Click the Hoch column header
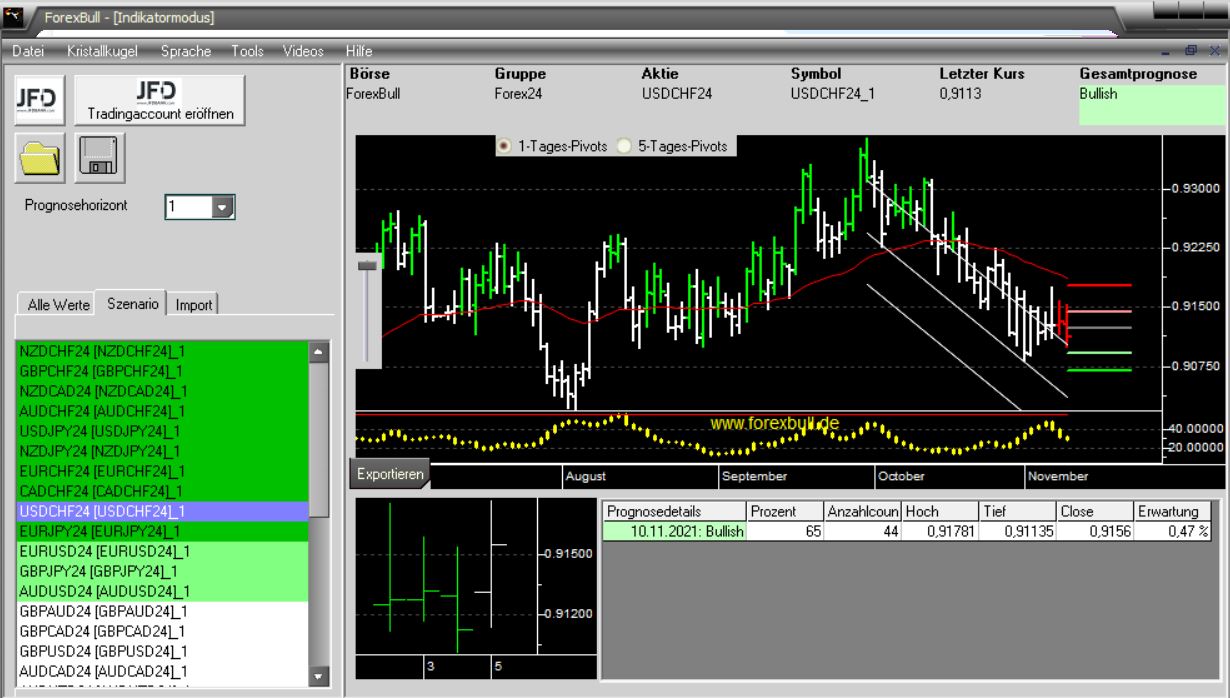The width and height of the screenshot is (1230, 698). (x=940, y=511)
